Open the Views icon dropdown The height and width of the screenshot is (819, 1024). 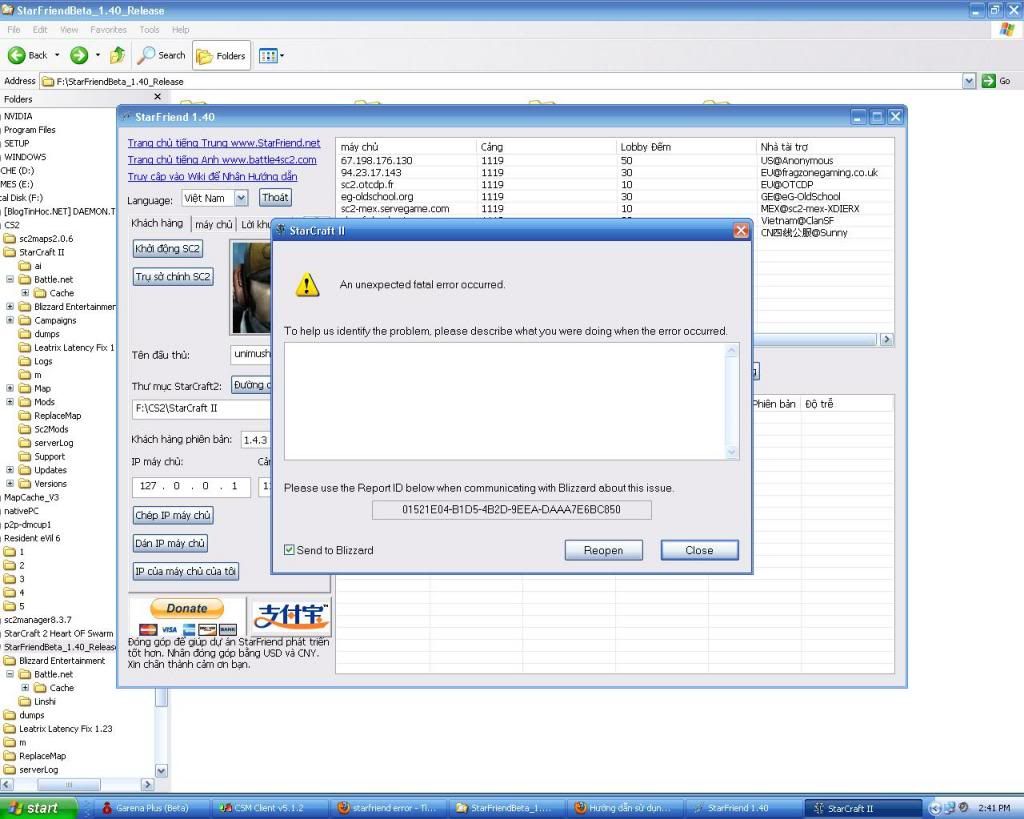[x=271, y=56]
